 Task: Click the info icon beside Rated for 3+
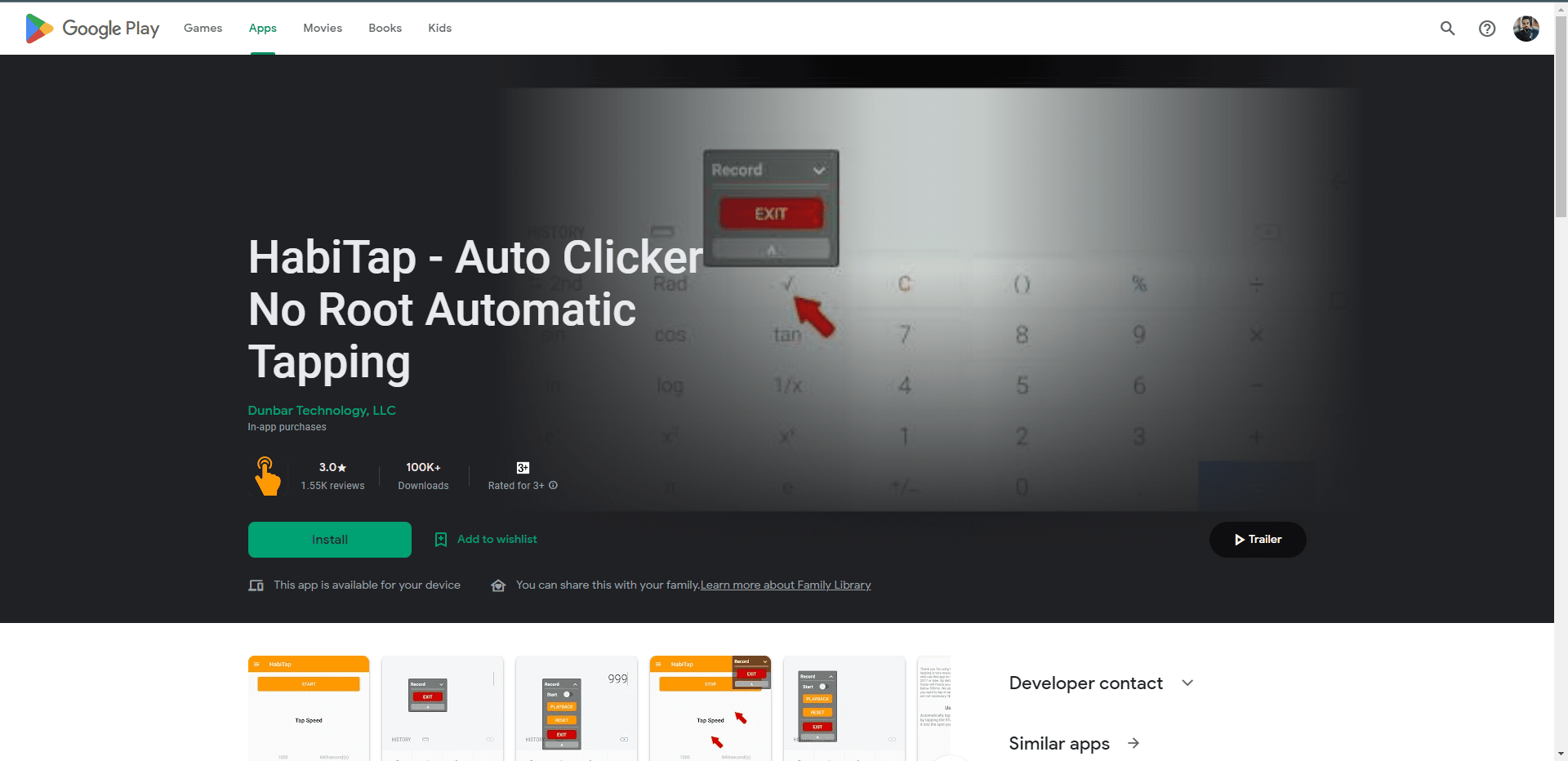(553, 485)
